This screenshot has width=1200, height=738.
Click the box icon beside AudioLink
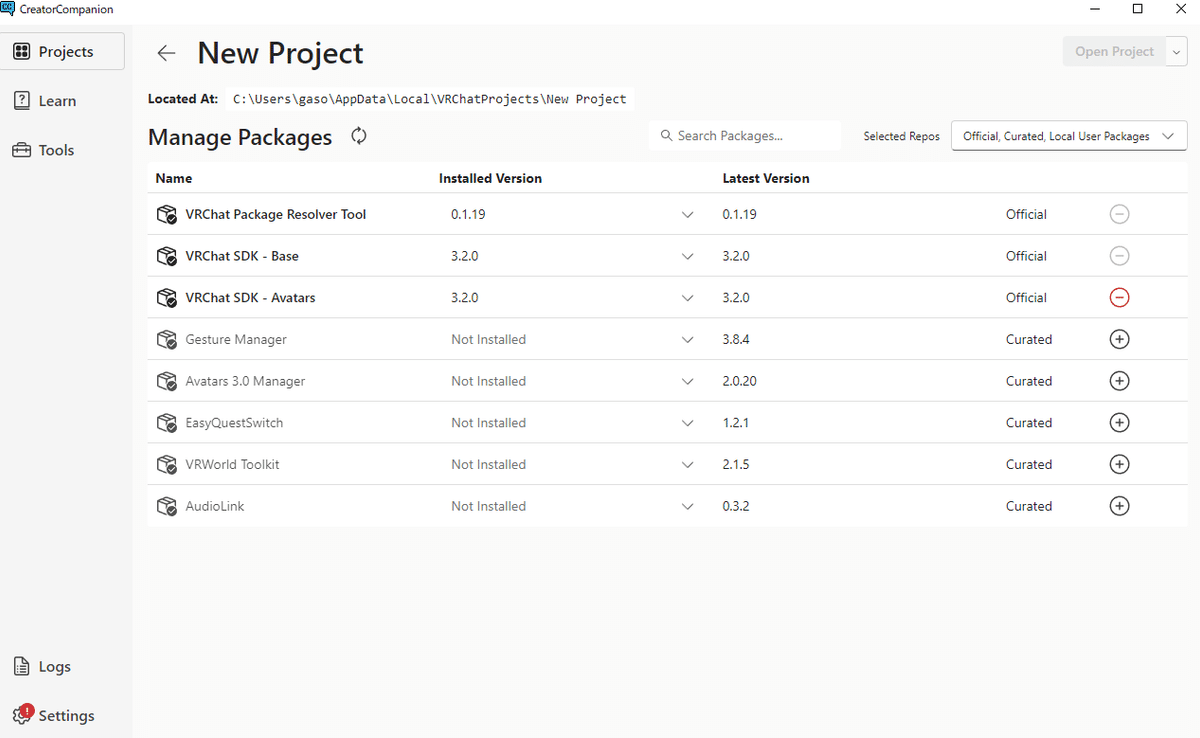coord(167,507)
